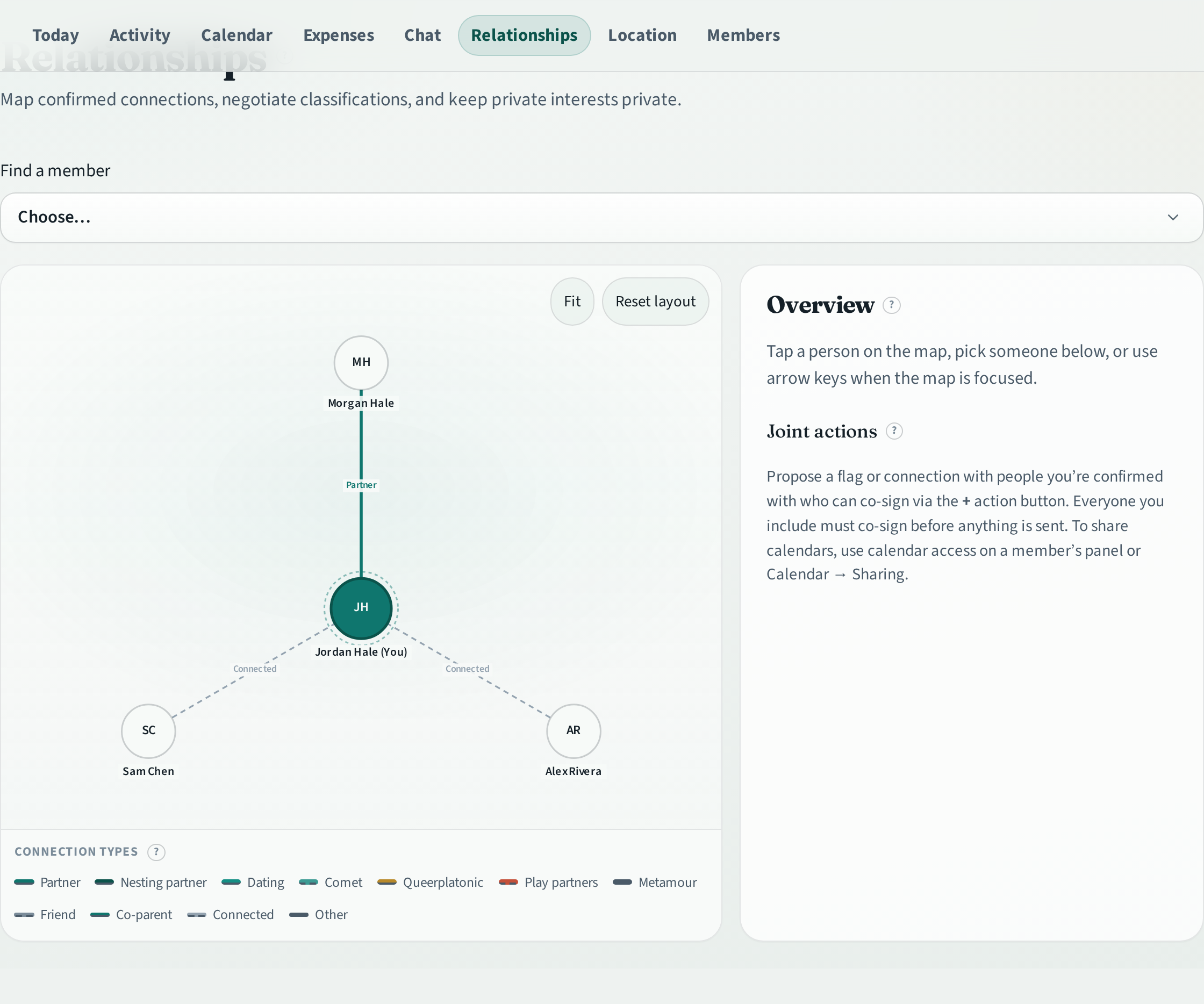Viewport: 1204px width, 1004px height.
Task: Click the Joint actions heading
Action: (822, 431)
